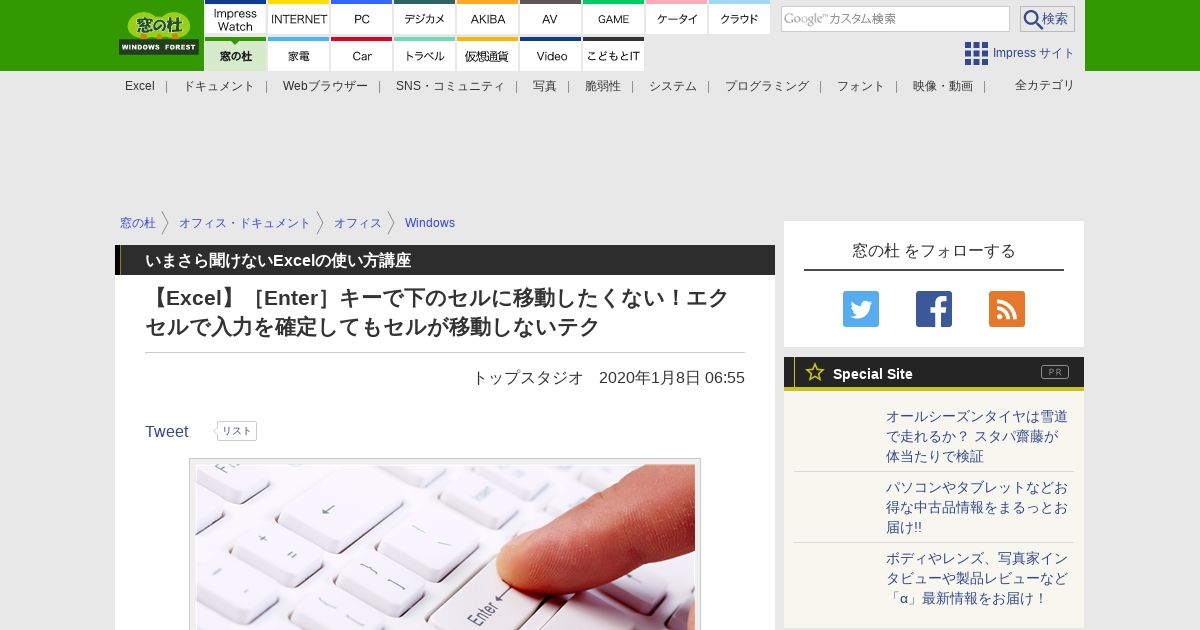The image size is (1200, 630).
Task: Open the INTERNET tab
Action: tap(299, 18)
